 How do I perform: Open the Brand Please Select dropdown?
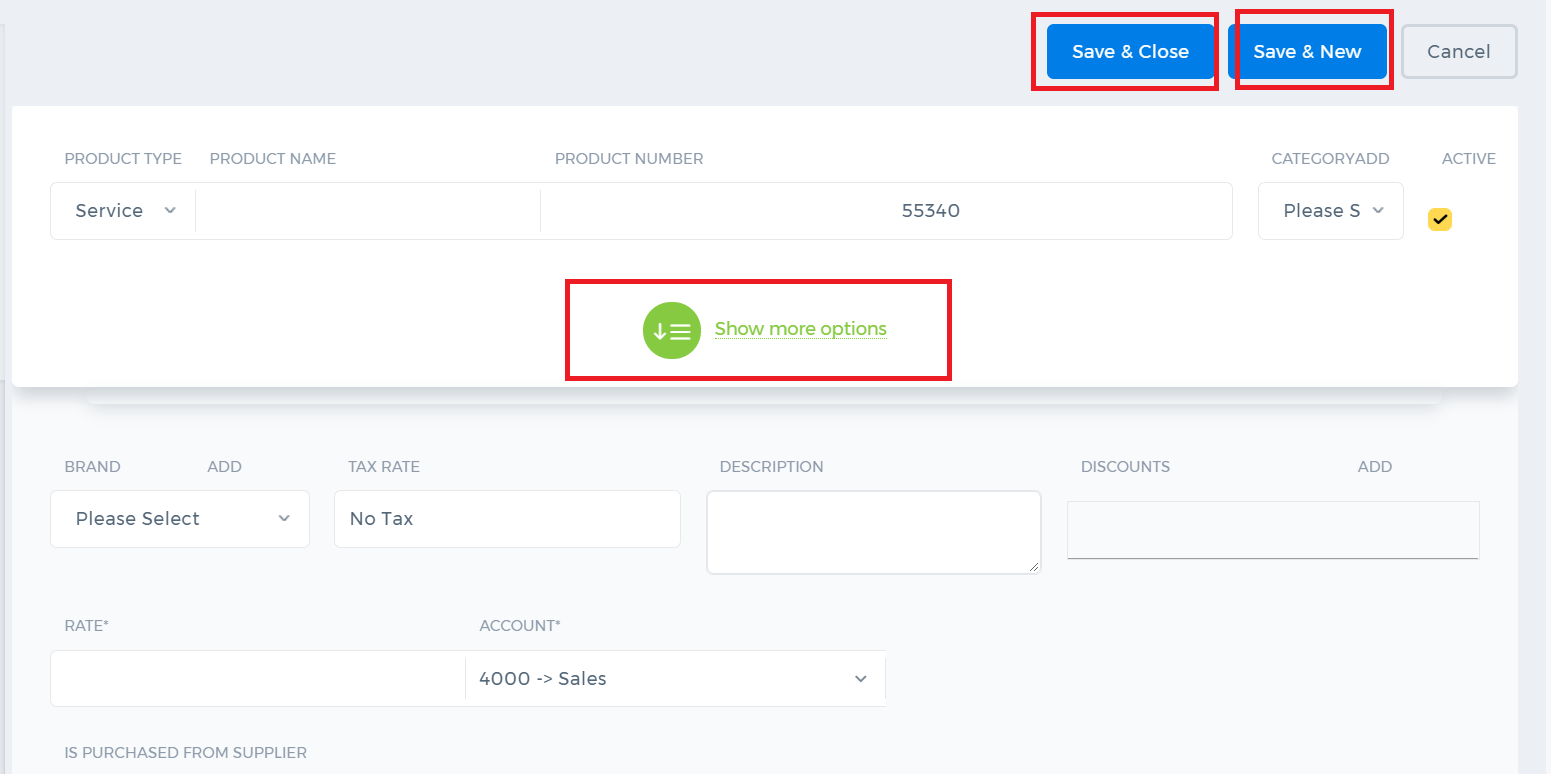click(180, 519)
